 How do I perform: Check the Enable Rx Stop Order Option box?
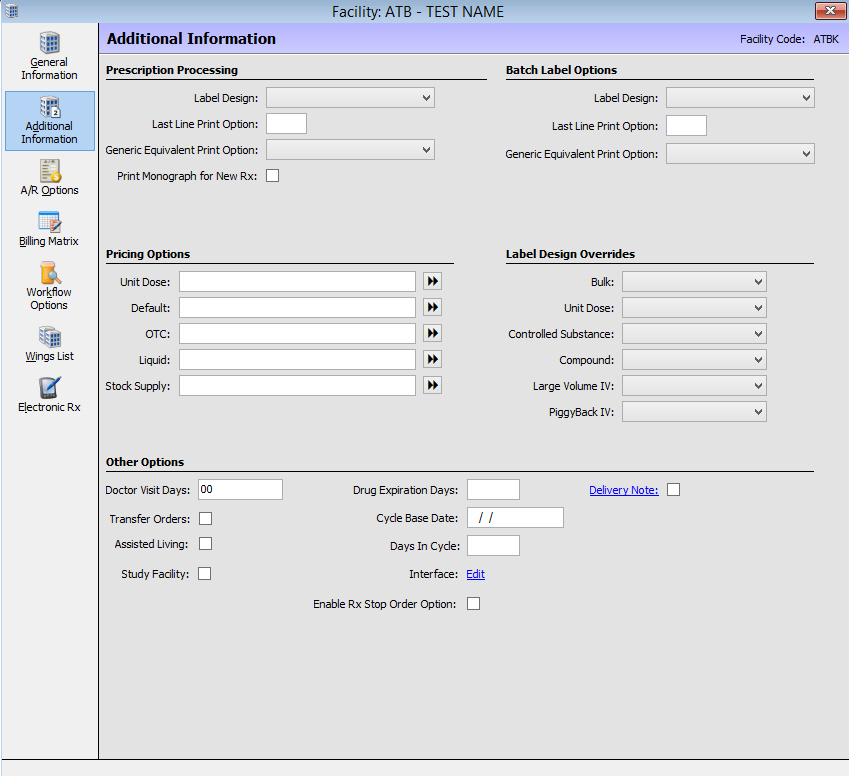(473, 604)
